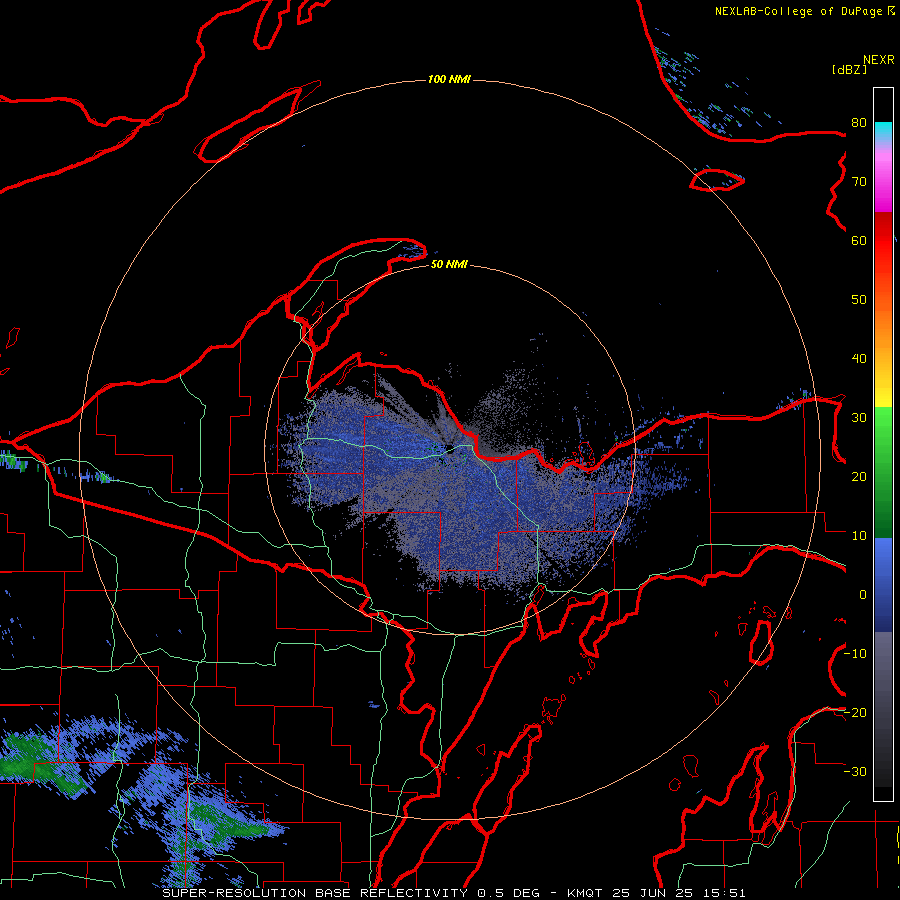Click the dBZ units label above the scale
The image size is (900, 900).
tap(849, 69)
